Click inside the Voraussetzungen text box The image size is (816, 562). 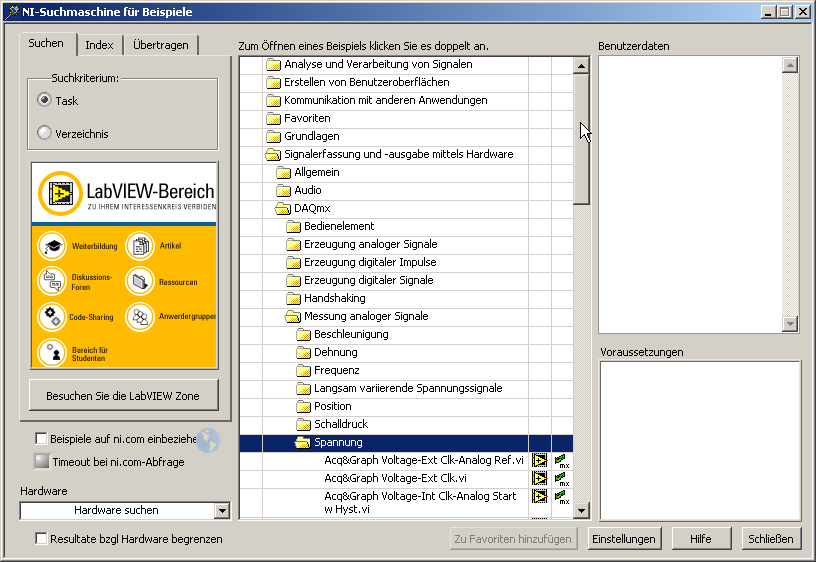pyautogui.click(x=700, y=441)
